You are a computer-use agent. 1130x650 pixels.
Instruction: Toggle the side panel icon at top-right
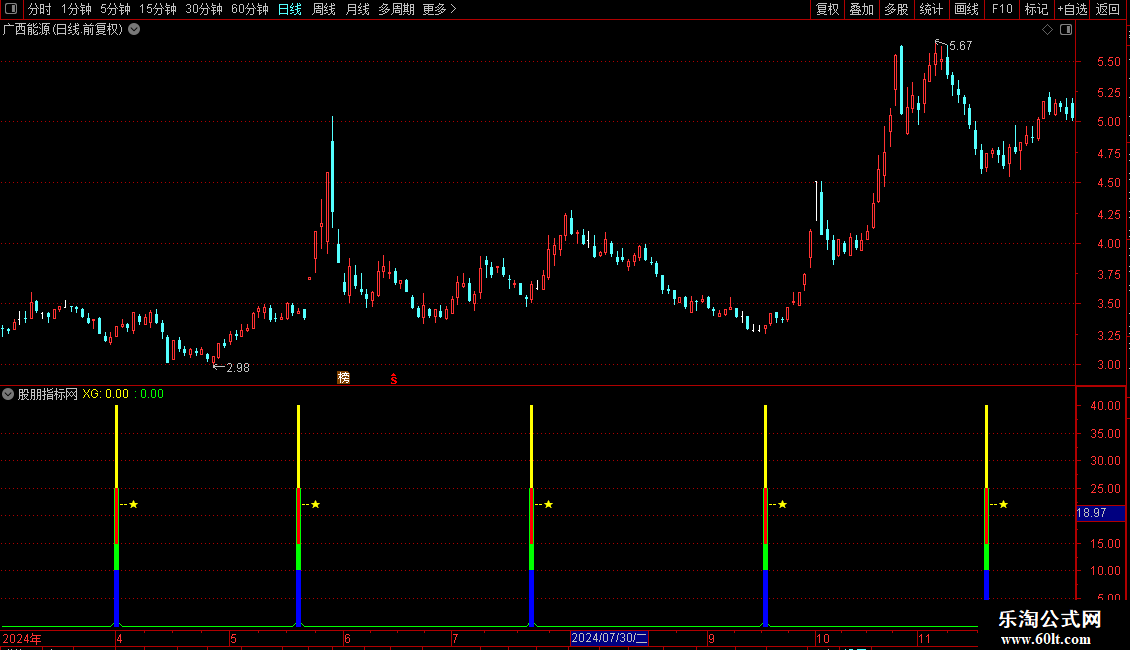pos(1066,30)
